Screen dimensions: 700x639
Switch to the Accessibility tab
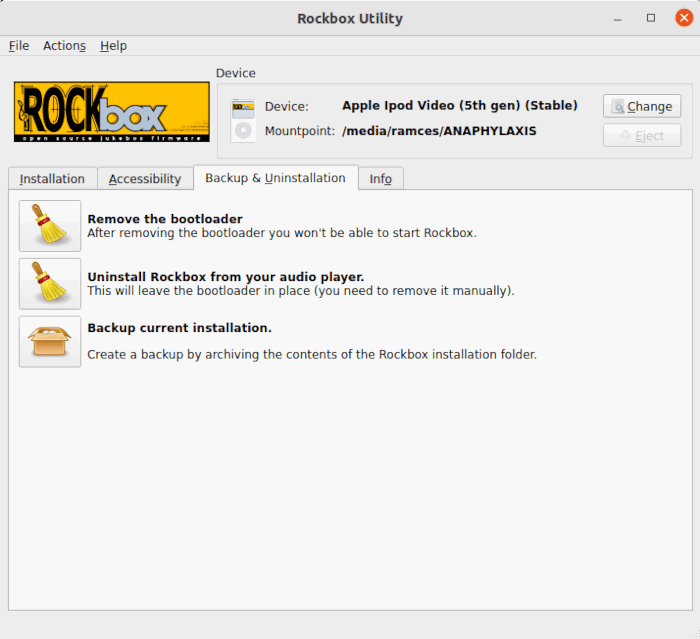(145, 179)
